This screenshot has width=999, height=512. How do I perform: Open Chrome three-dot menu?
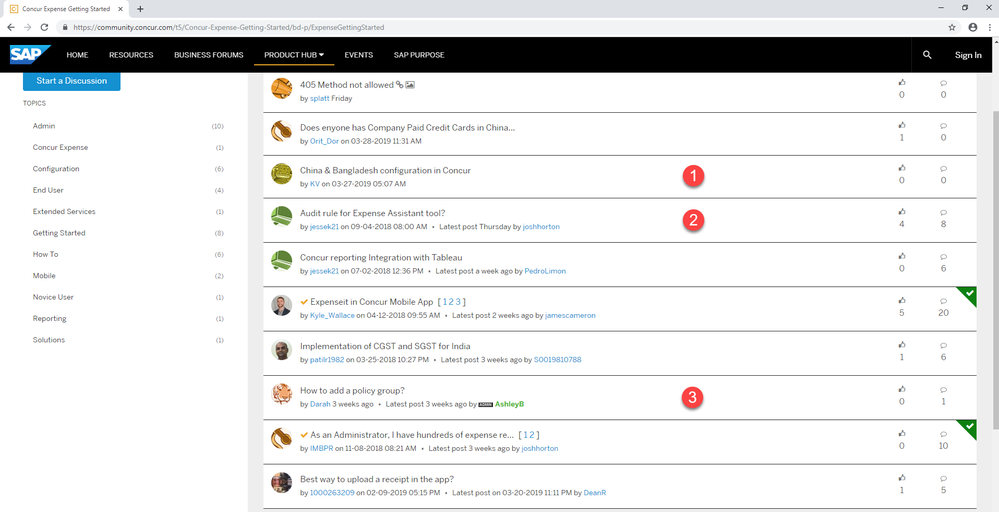989,27
